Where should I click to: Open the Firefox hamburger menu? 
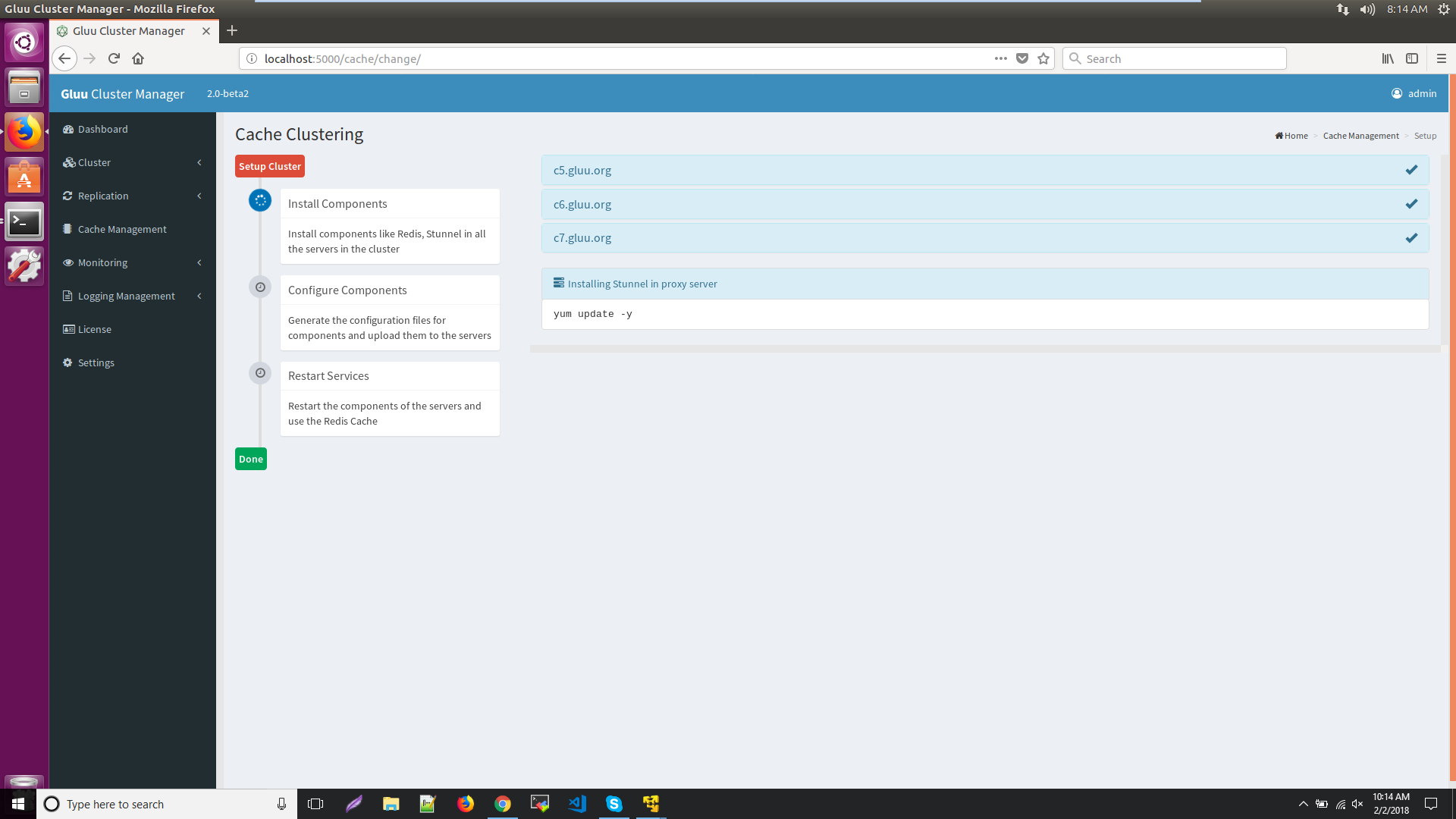click(x=1442, y=58)
